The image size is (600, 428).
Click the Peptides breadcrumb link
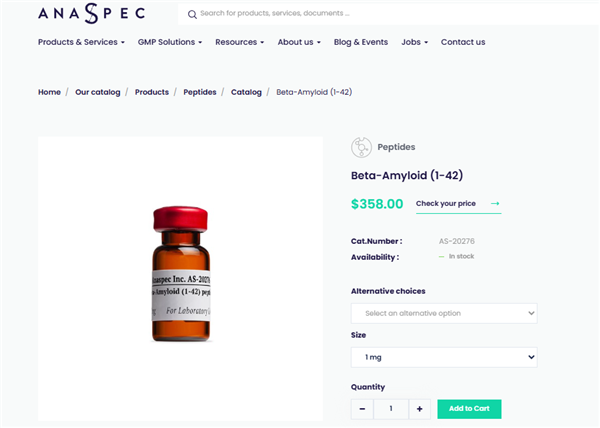tap(199, 92)
